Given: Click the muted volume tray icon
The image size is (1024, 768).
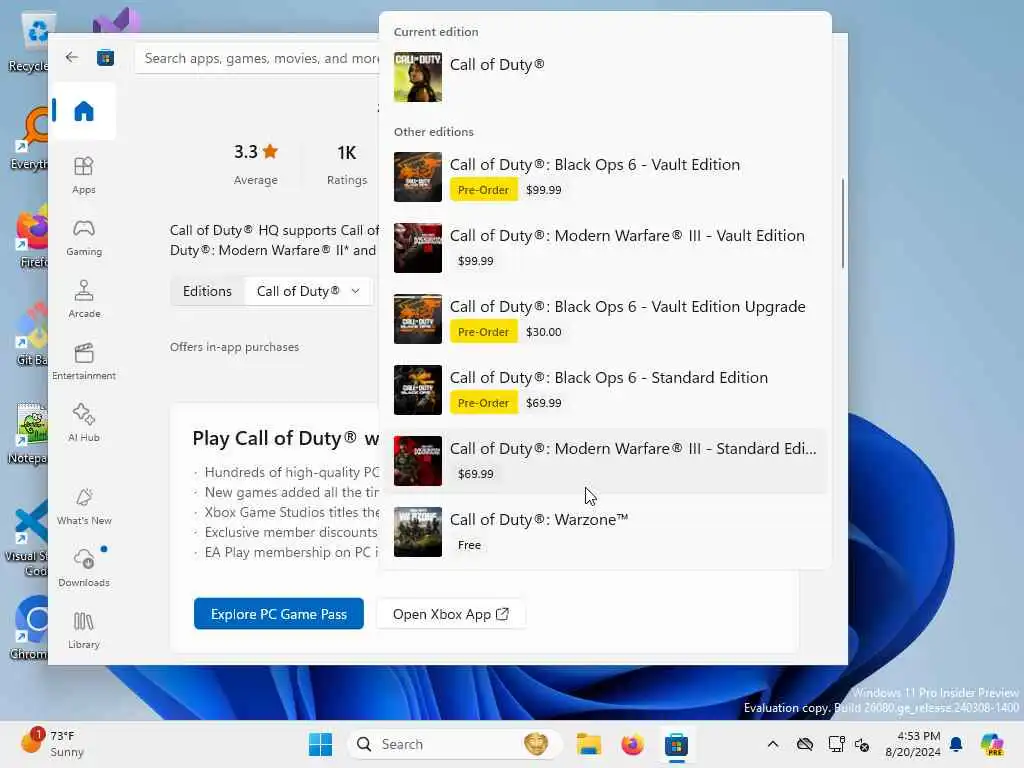Looking at the screenshot, I should pos(862,744).
